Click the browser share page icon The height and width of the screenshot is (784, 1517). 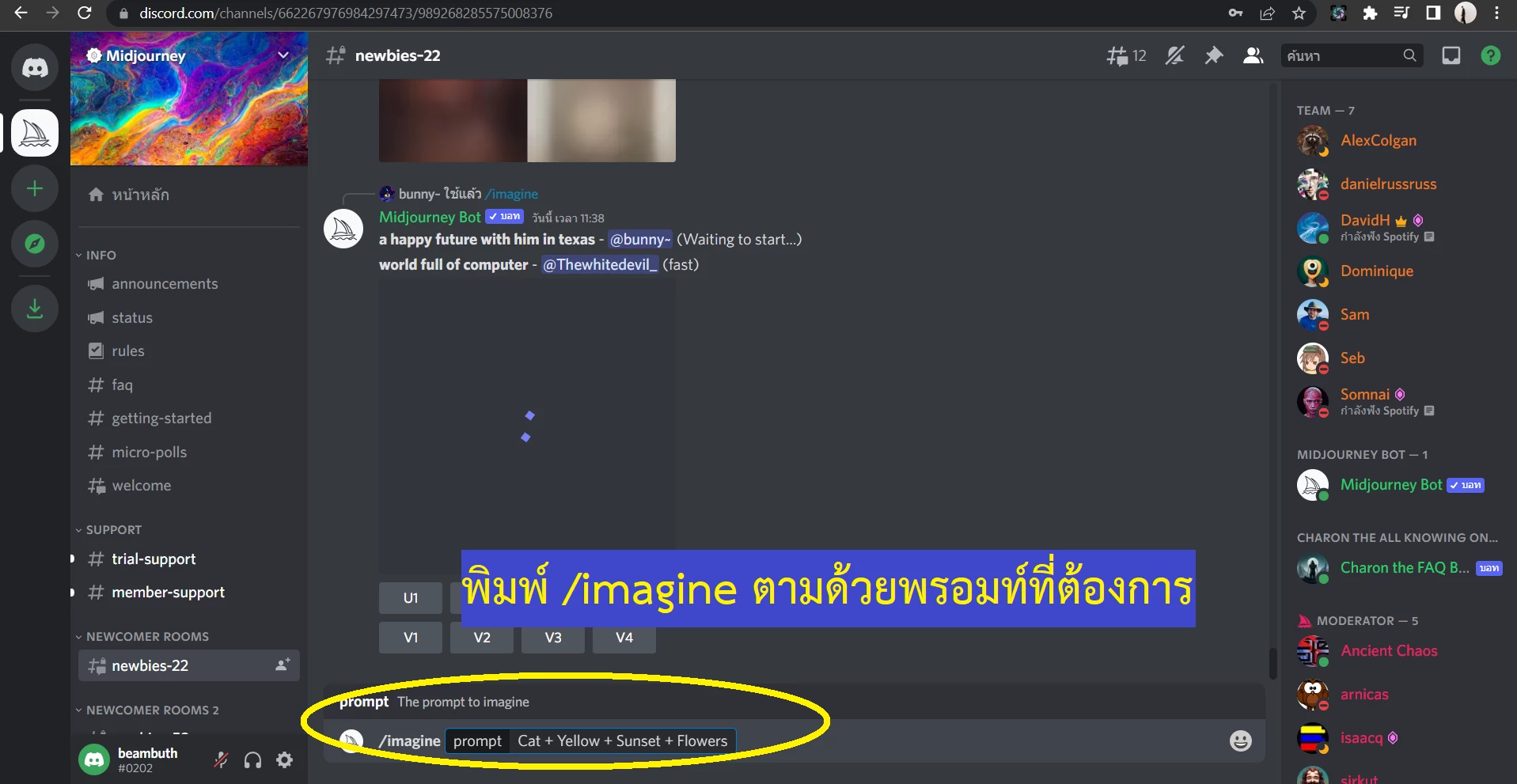(x=1267, y=13)
